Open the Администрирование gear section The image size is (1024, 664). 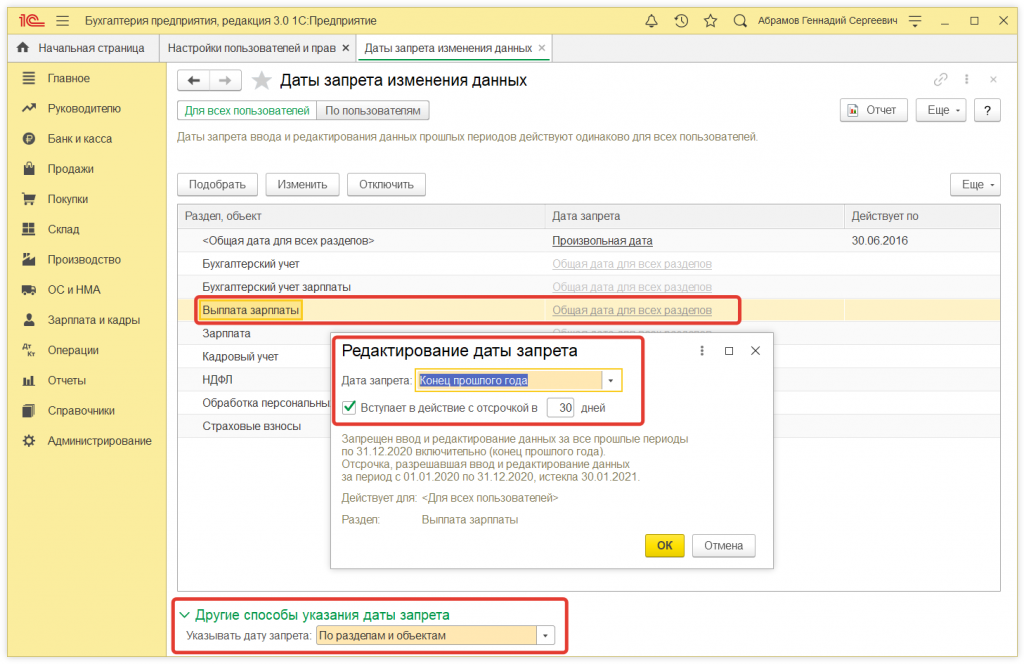(x=99, y=441)
